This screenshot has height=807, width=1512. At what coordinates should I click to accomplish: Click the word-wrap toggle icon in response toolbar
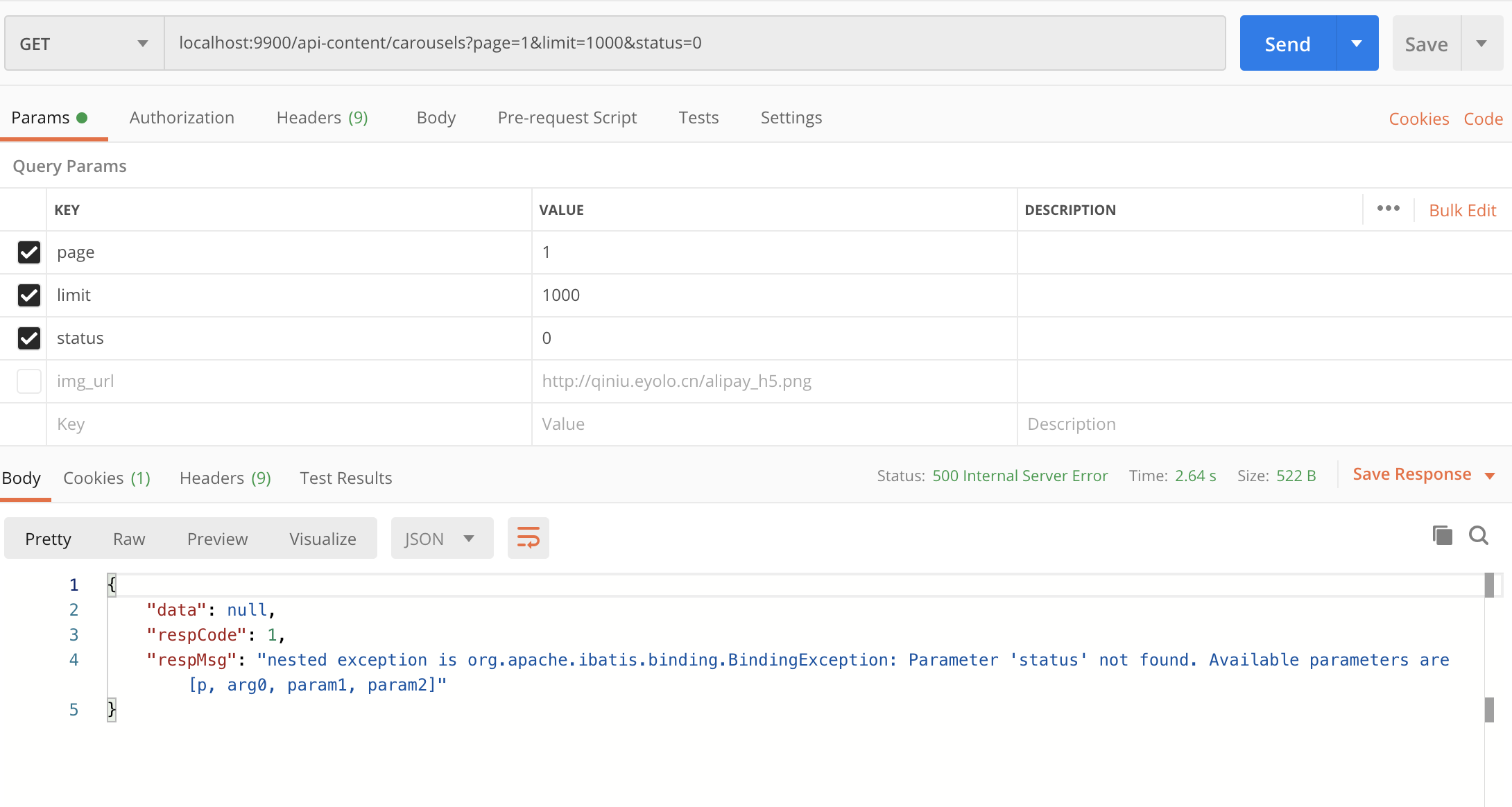528,538
